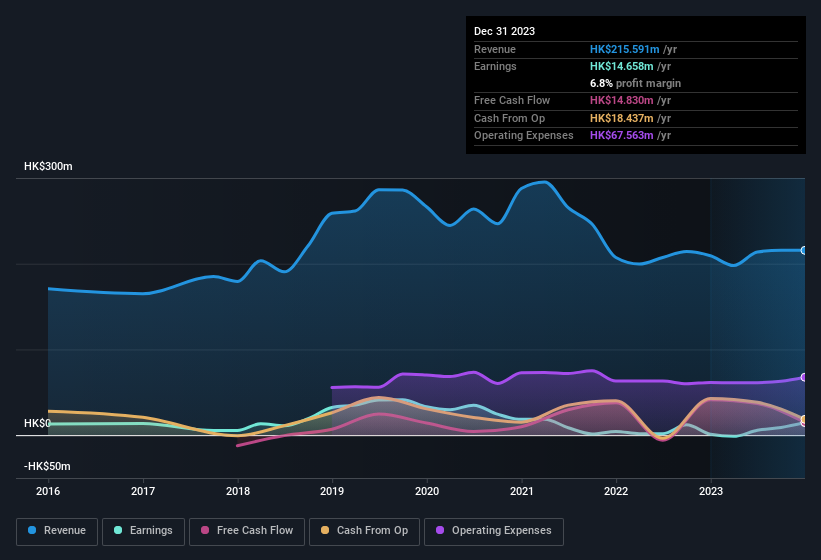Click the Free Cash Flow tooltip label
The height and width of the screenshot is (560, 821).
tap(512, 100)
